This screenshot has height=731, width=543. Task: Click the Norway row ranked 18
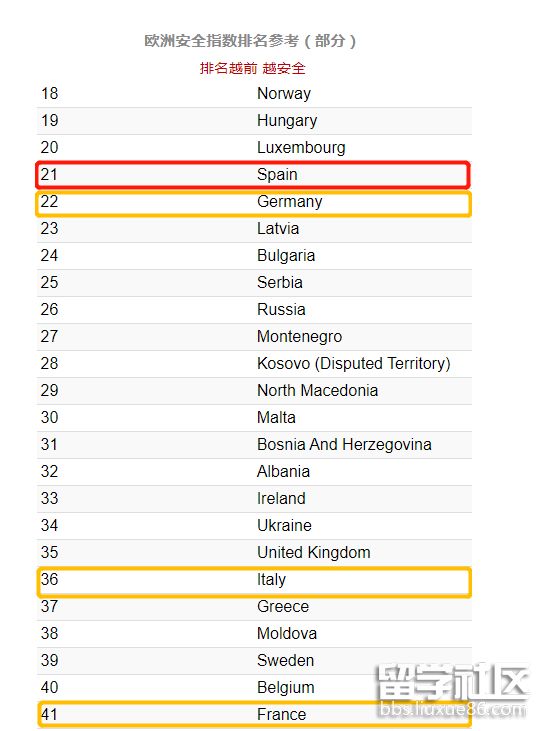pos(254,94)
